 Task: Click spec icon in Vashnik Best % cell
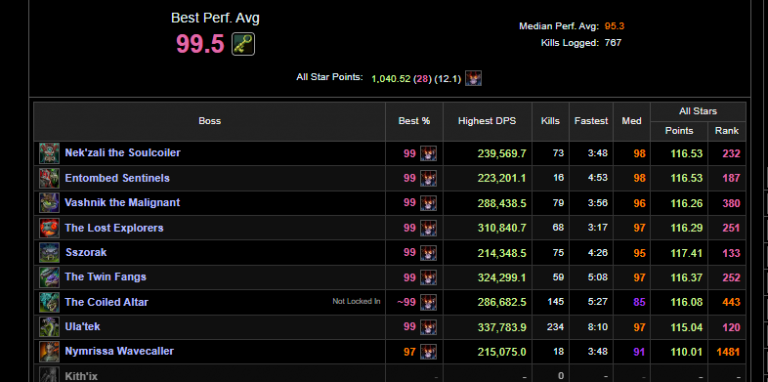tap(428, 203)
